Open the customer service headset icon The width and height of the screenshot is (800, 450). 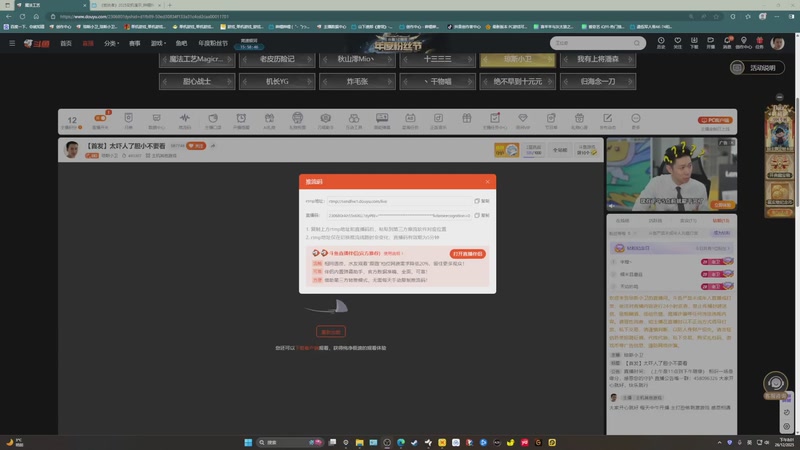point(775,383)
